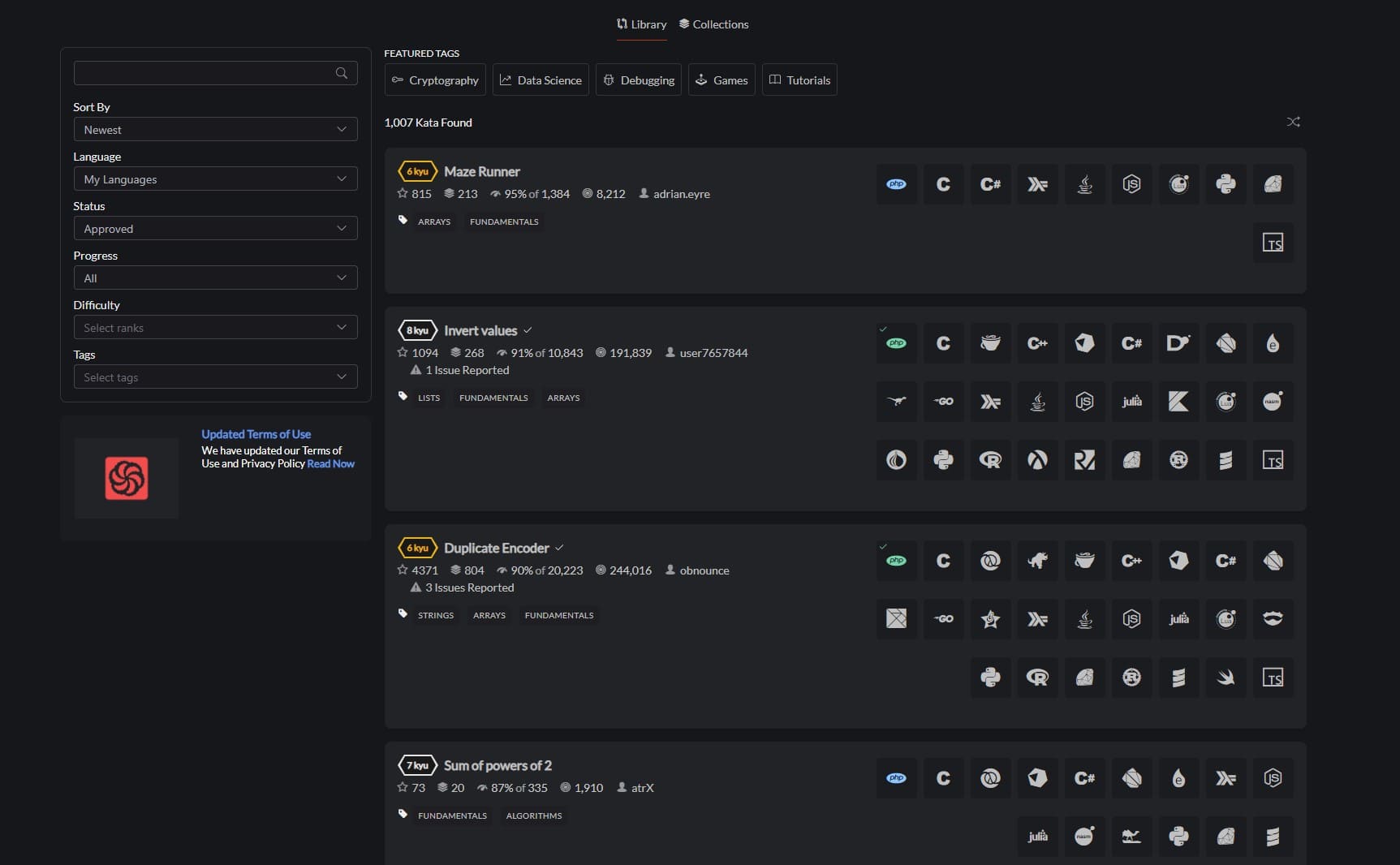The image size is (1400, 865).
Task: Switch to the Library tab
Action: coord(641,24)
